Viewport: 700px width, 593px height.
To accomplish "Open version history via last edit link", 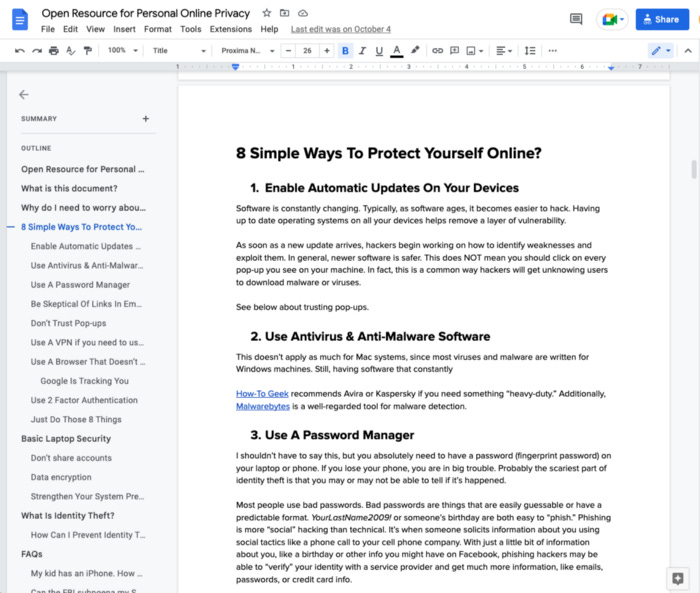I will pos(341,29).
